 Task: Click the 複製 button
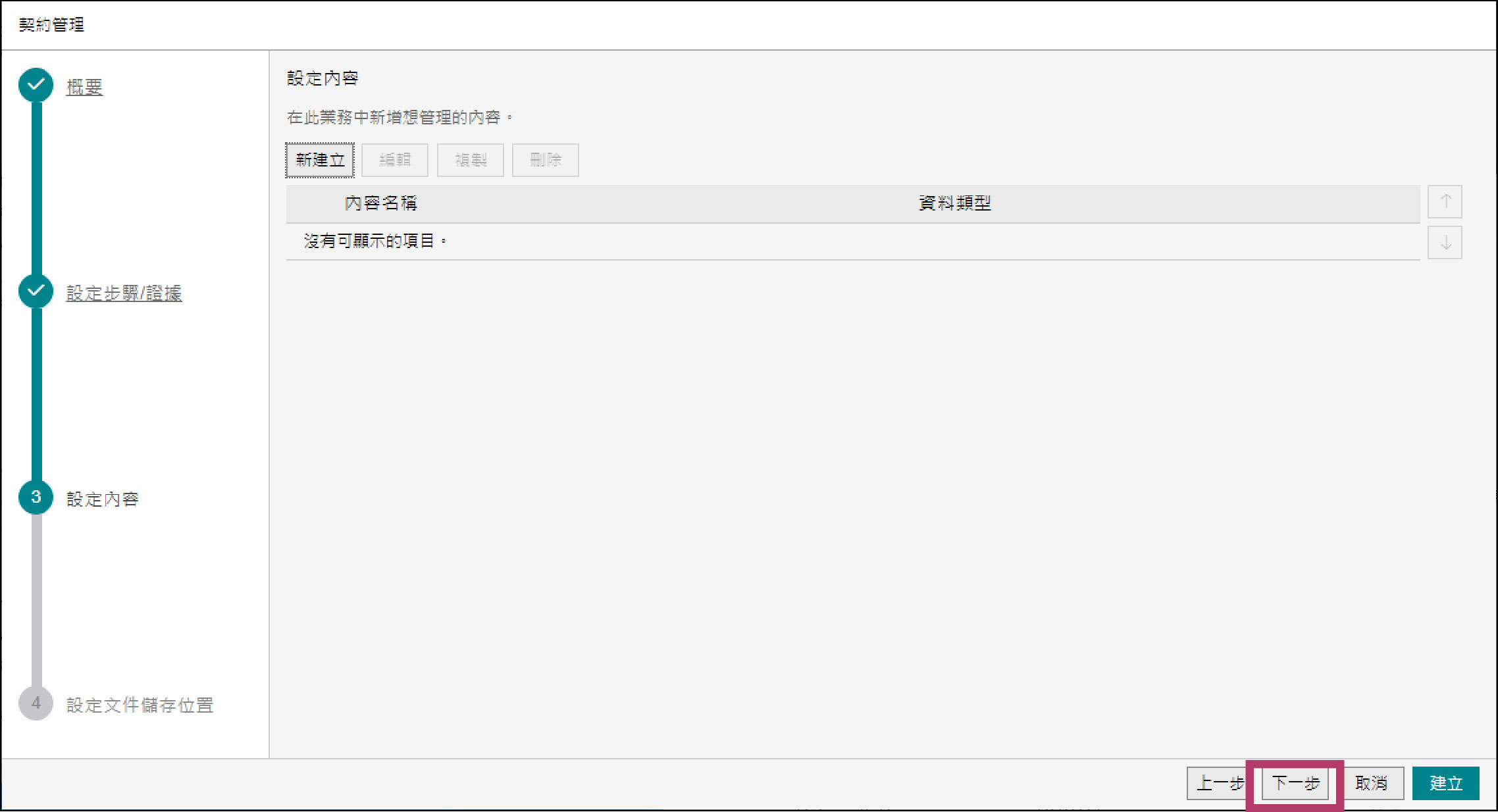pos(471,160)
